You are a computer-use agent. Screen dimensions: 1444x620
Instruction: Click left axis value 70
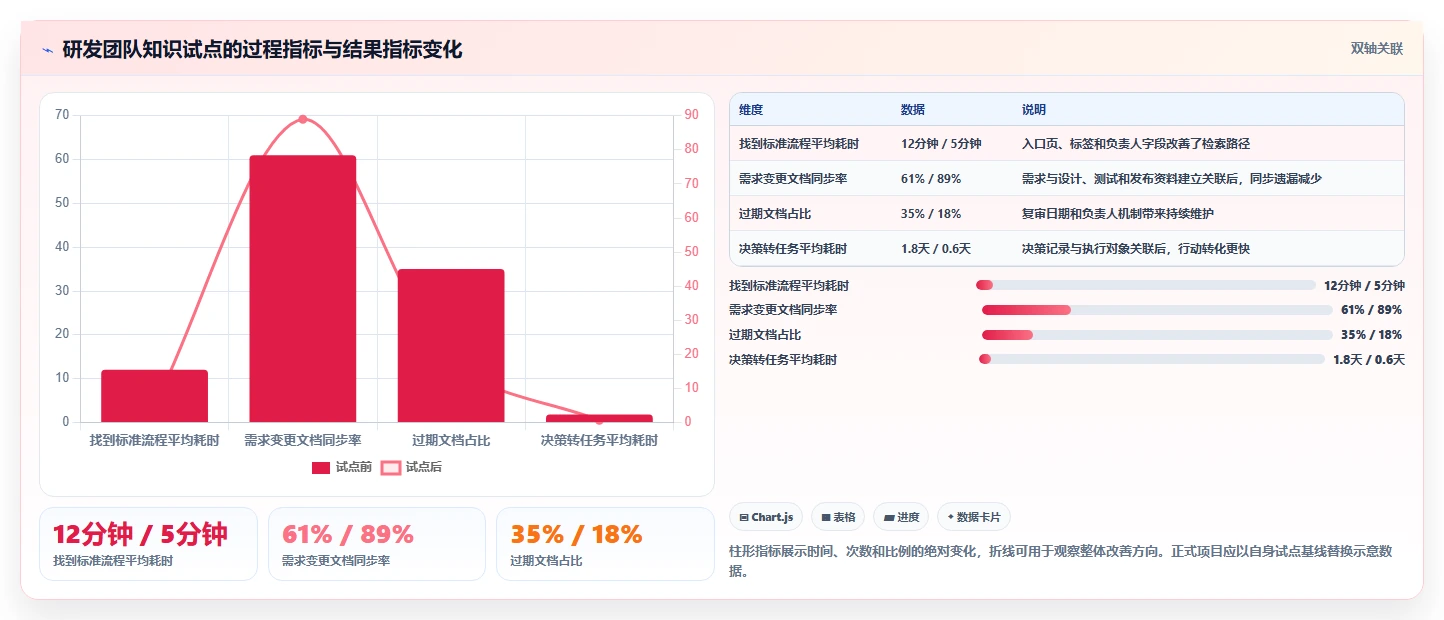(x=62, y=115)
